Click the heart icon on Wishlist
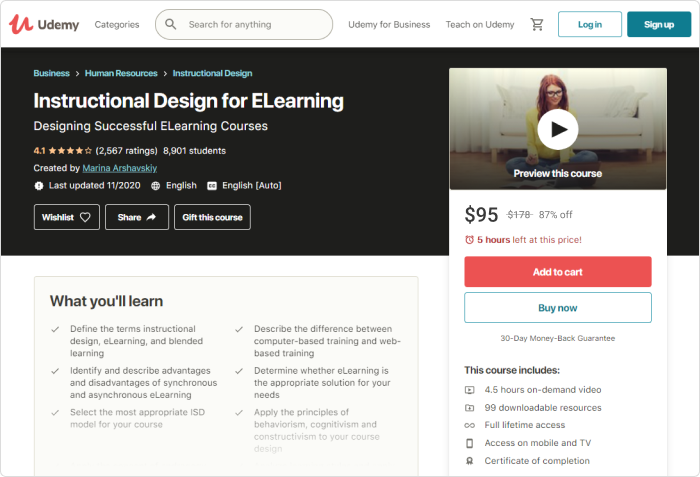700x477 pixels. (85, 217)
